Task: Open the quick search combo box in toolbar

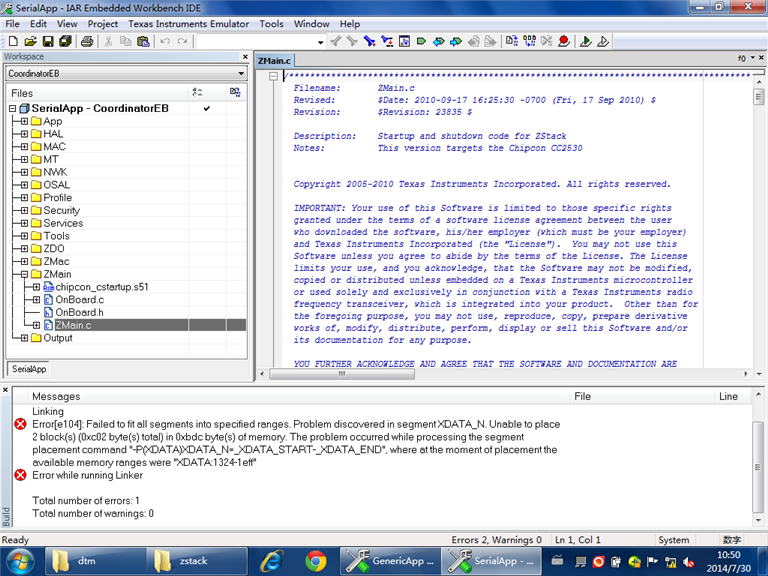Action: (261, 42)
